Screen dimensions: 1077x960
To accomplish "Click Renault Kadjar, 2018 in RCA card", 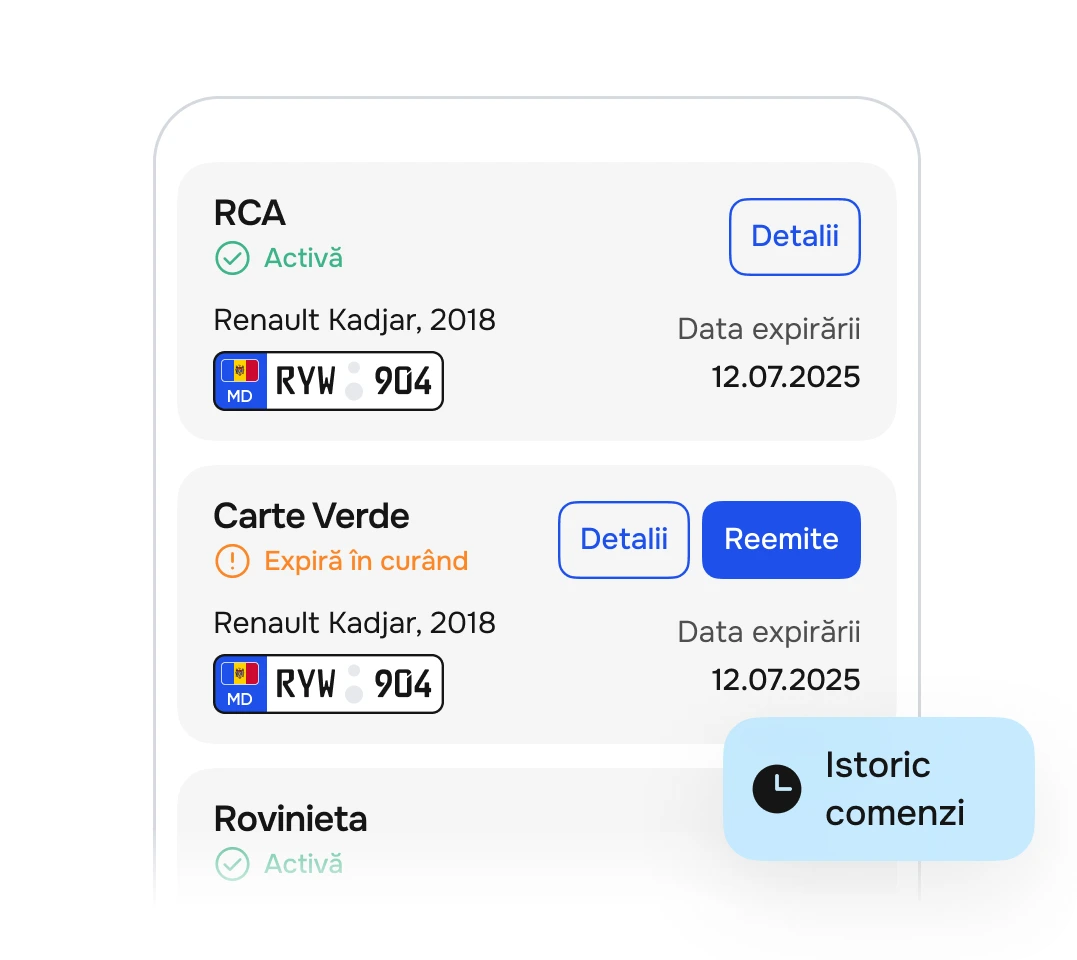I will tap(354, 320).
